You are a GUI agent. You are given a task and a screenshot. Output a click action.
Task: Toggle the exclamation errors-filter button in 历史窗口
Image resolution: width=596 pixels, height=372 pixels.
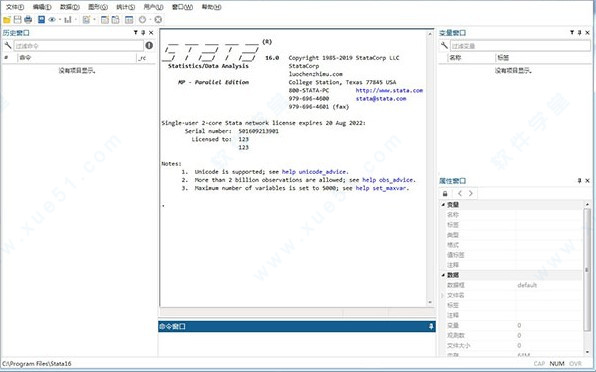point(149,46)
